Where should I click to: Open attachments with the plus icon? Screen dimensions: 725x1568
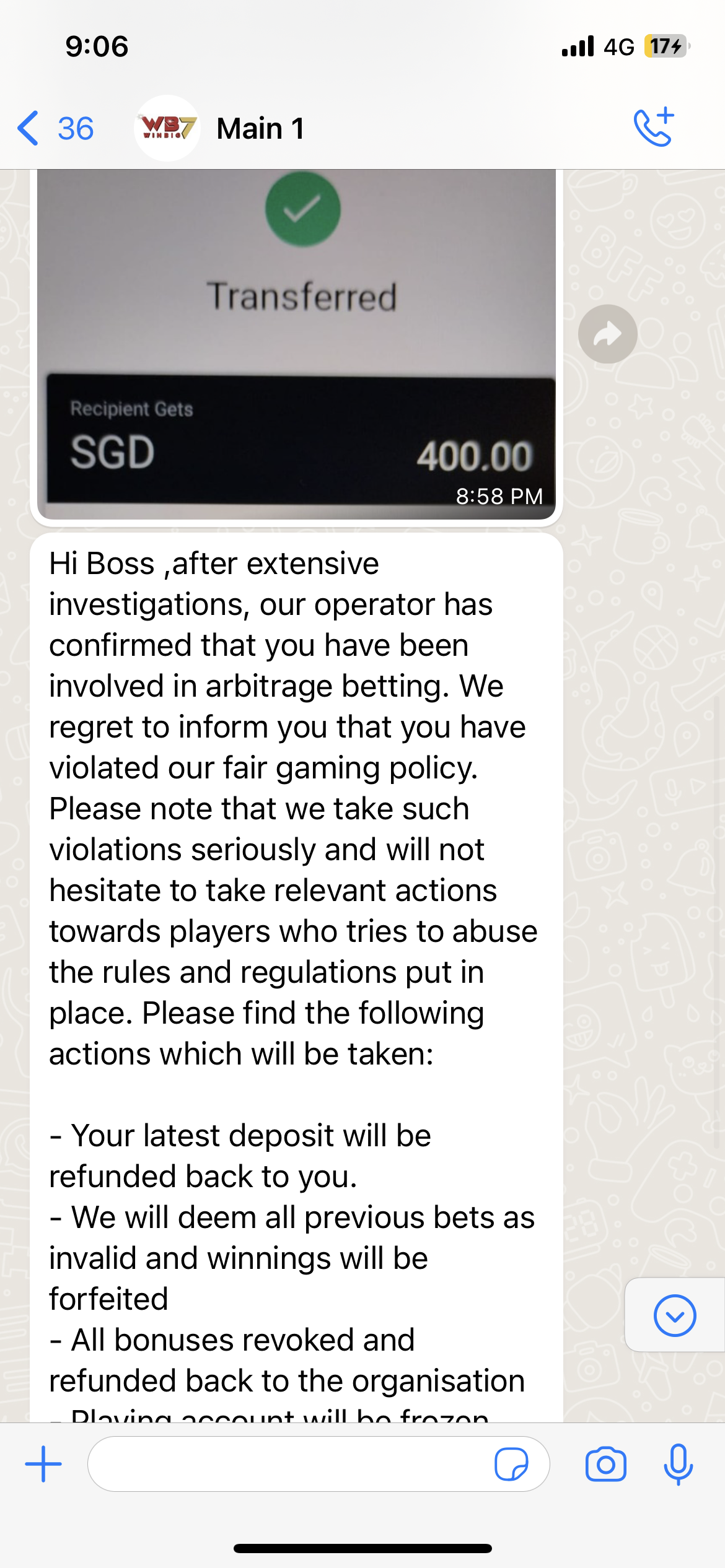pyautogui.click(x=43, y=1464)
